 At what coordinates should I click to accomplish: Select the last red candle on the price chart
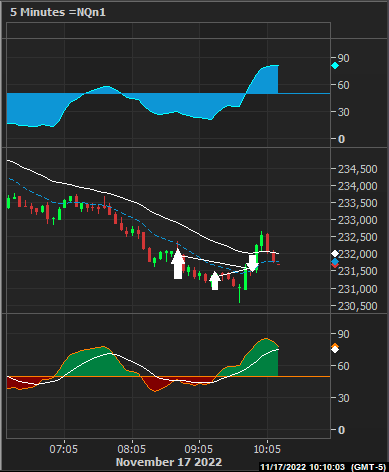[x=273, y=256]
